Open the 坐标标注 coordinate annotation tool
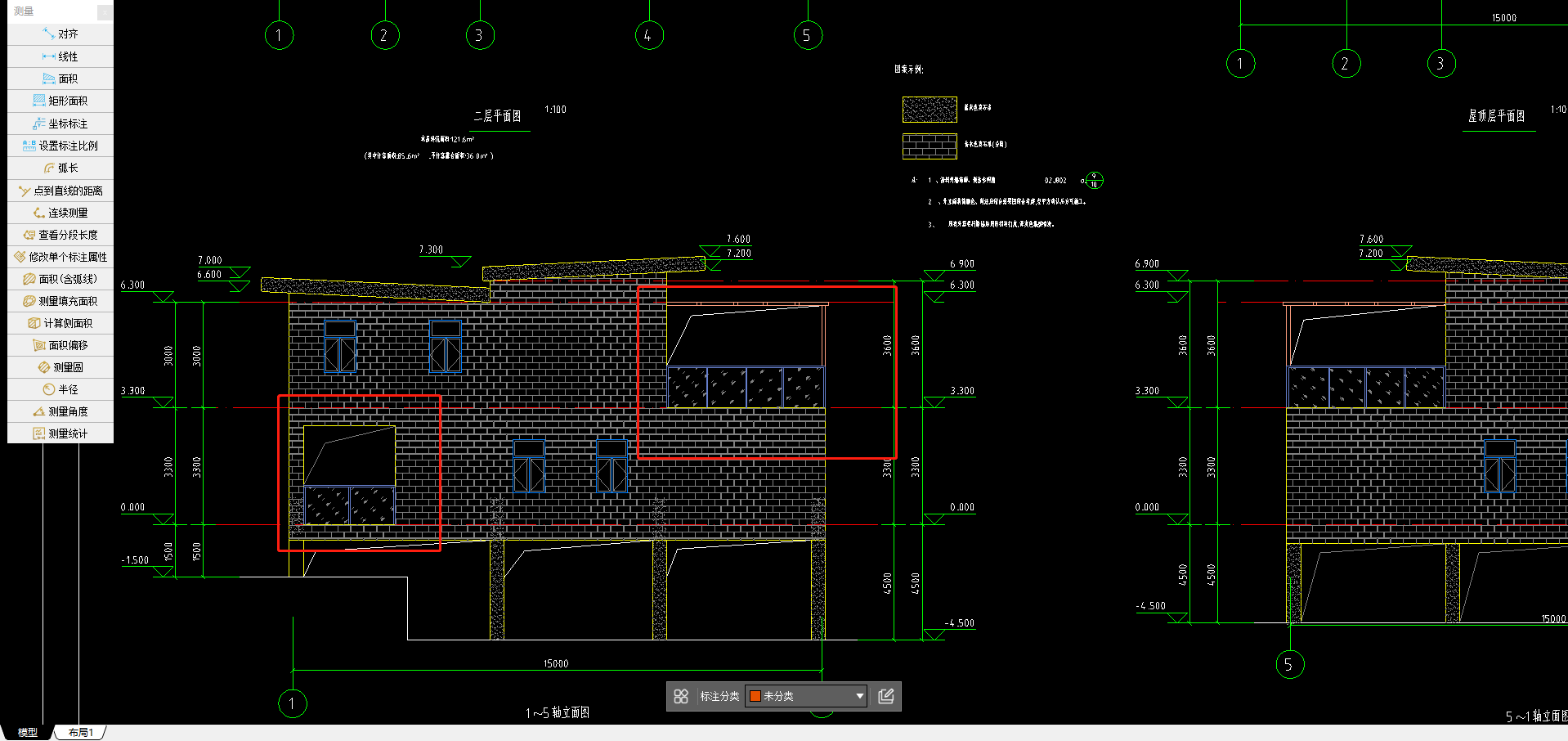Screen dimensions: 1568x741 click(60, 123)
